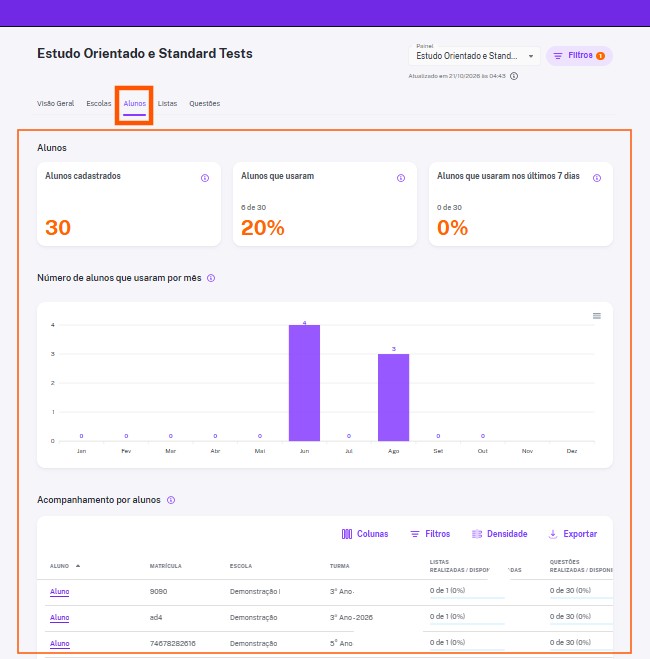This screenshot has height=659, width=650.
Task: Open table Filtros option
Action: 430,534
